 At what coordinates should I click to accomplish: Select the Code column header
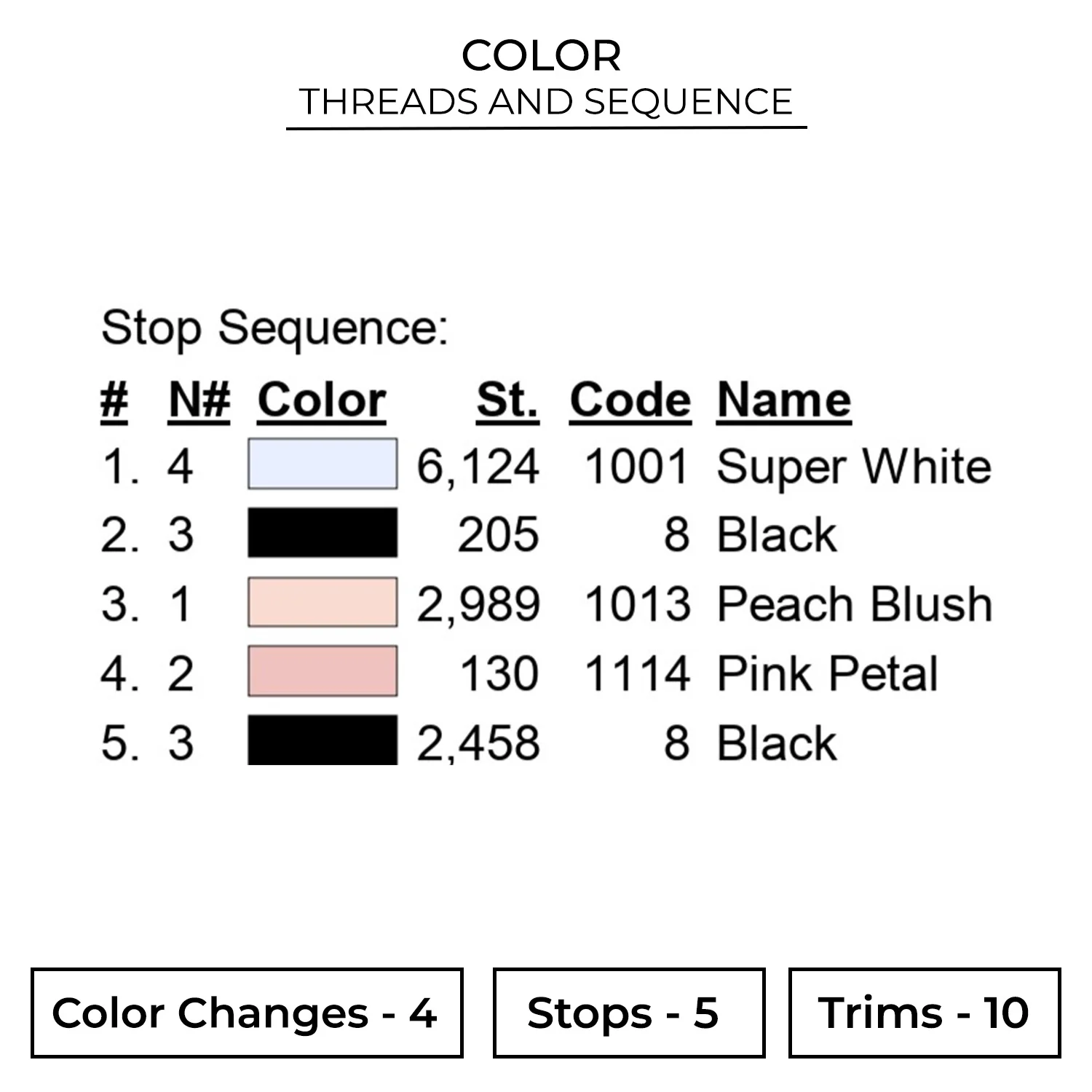point(630,400)
